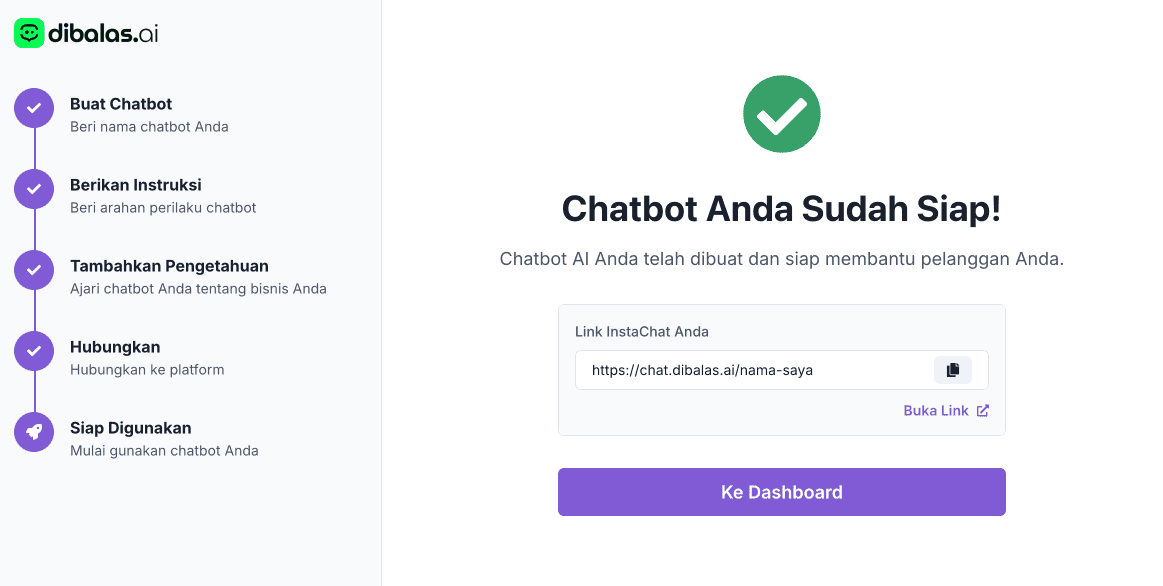Viewport: 1163px width, 586px height.
Task: Select the Siap Digunakan step
Action: (x=130, y=428)
